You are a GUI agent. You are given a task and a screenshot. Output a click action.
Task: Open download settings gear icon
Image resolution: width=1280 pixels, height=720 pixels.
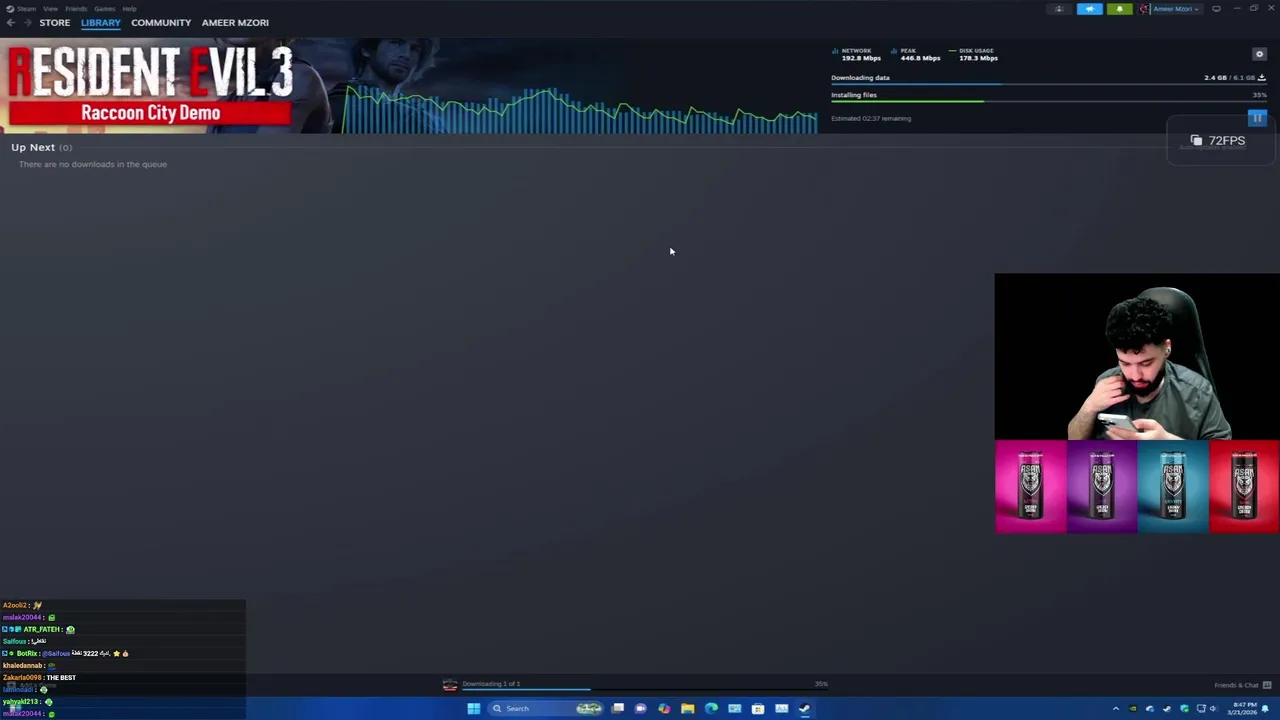tap(1259, 54)
